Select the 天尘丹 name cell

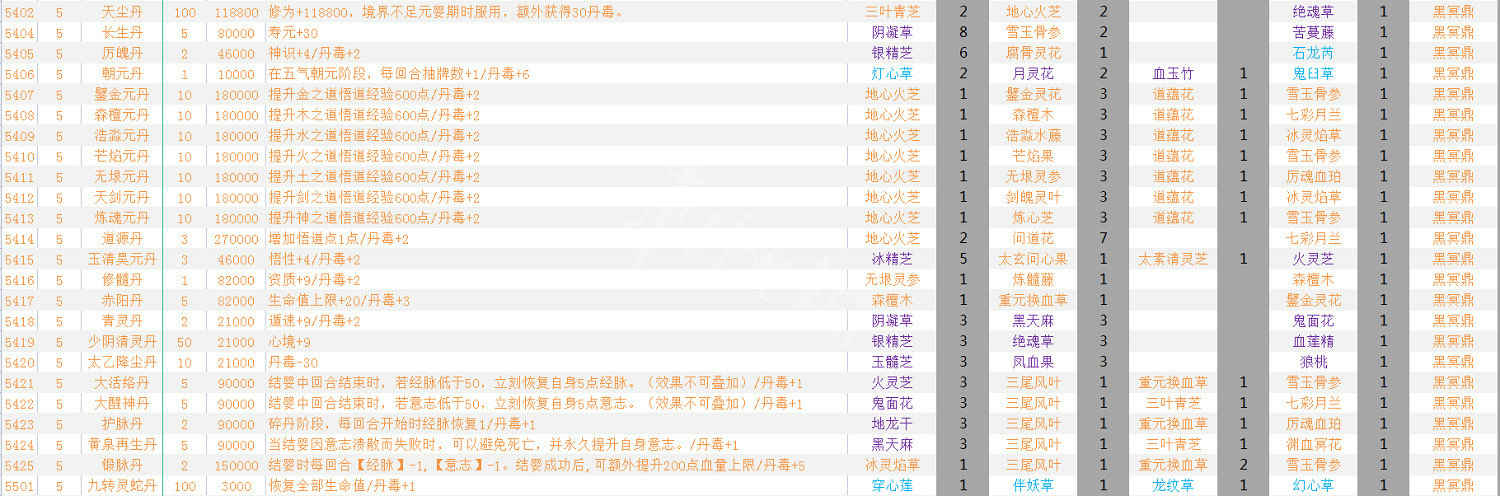point(123,12)
